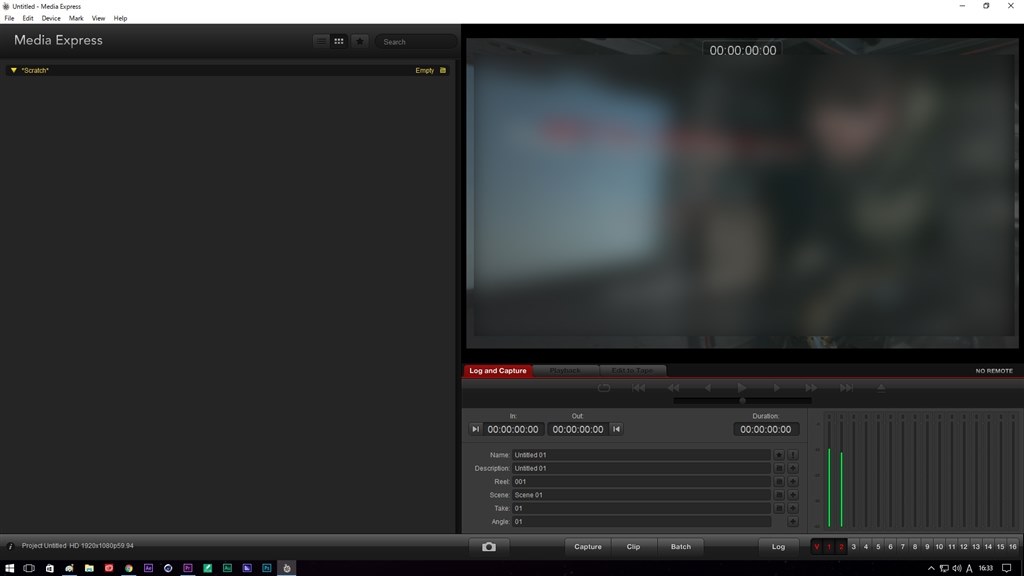
Task: Click the In timecode field
Action: pyautogui.click(x=513, y=429)
